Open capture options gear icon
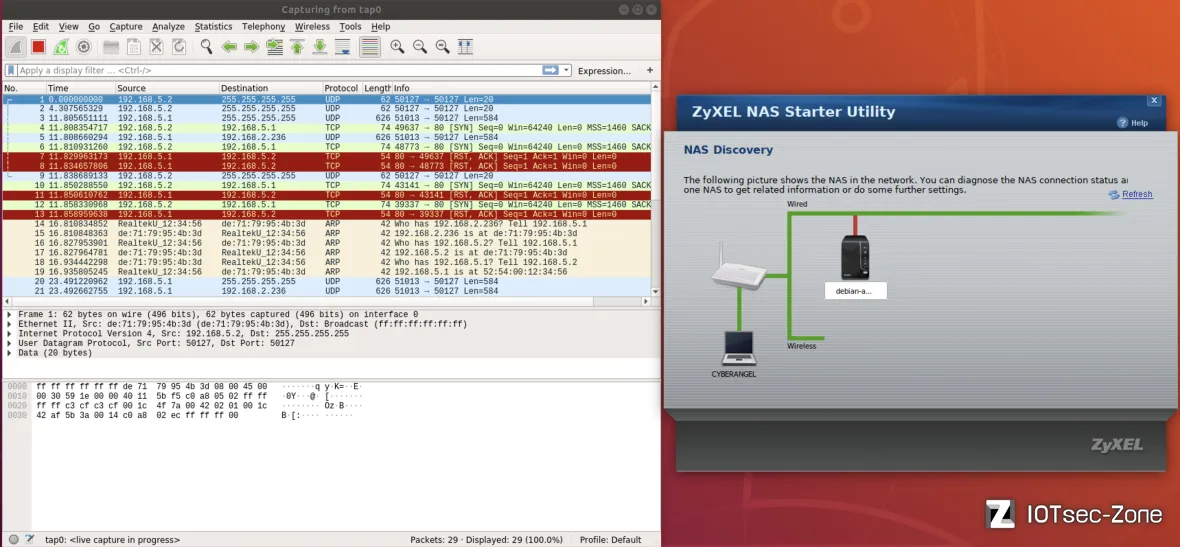Screen dimensions: 1180x547 tap(84, 47)
